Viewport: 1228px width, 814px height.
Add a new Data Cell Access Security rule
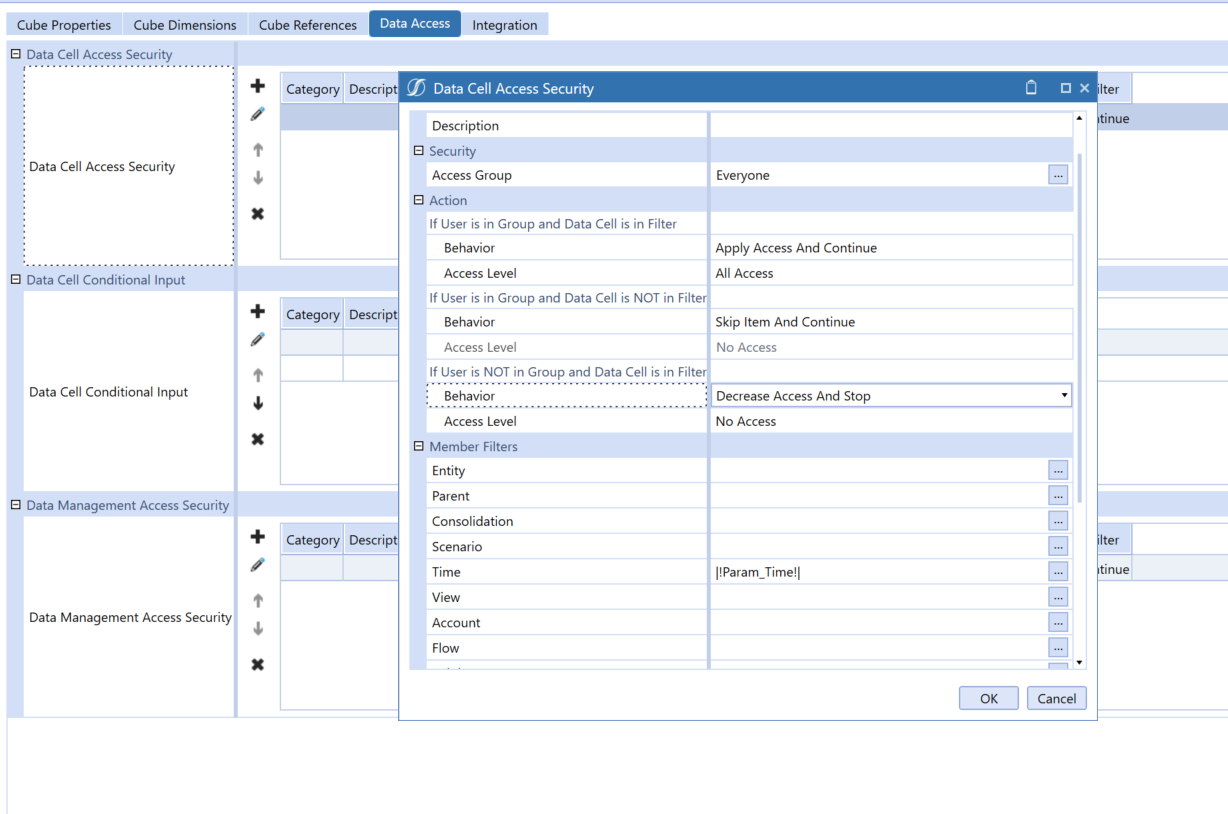pyautogui.click(x=257, y=86)
